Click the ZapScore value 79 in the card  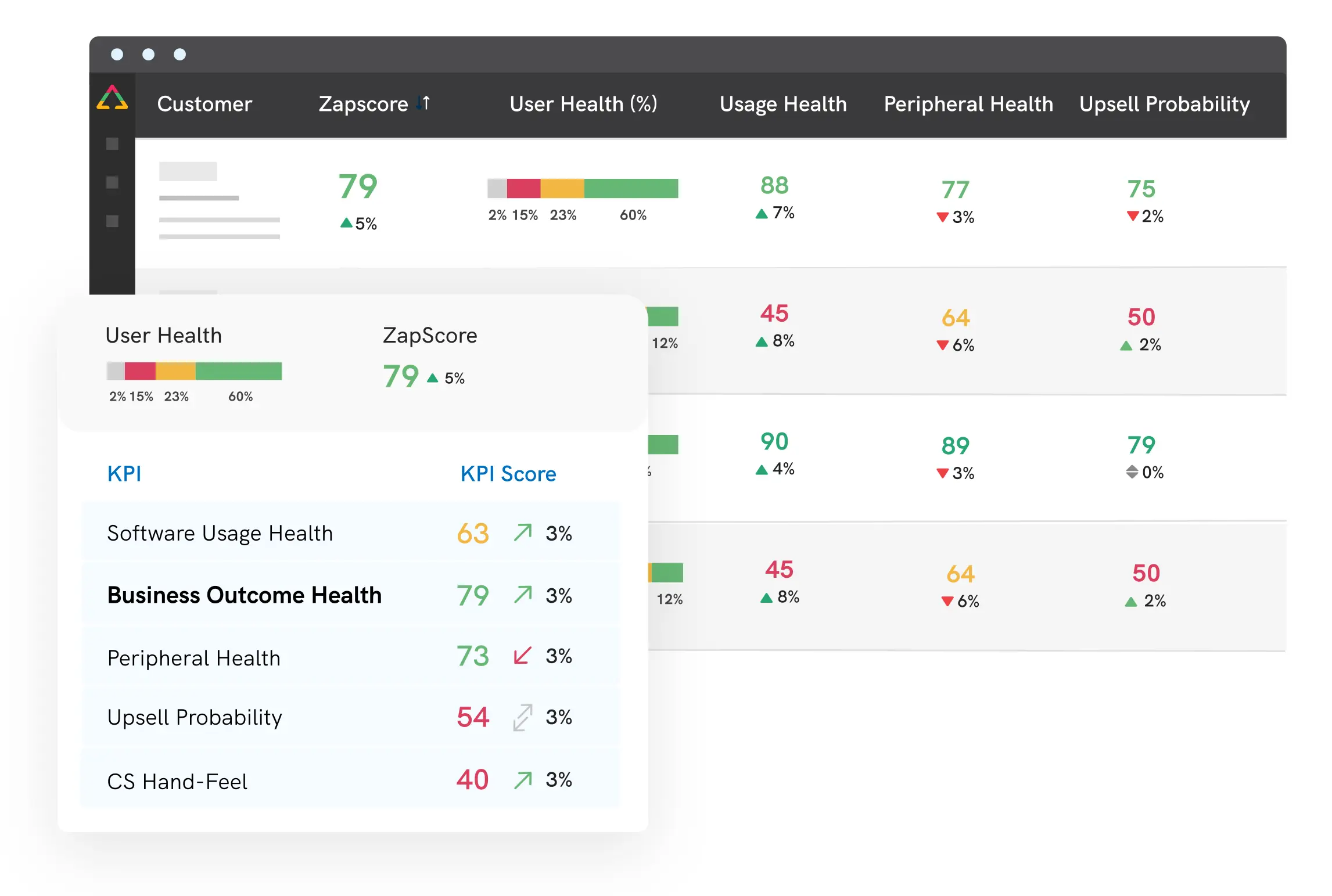(x=401, y=376)
